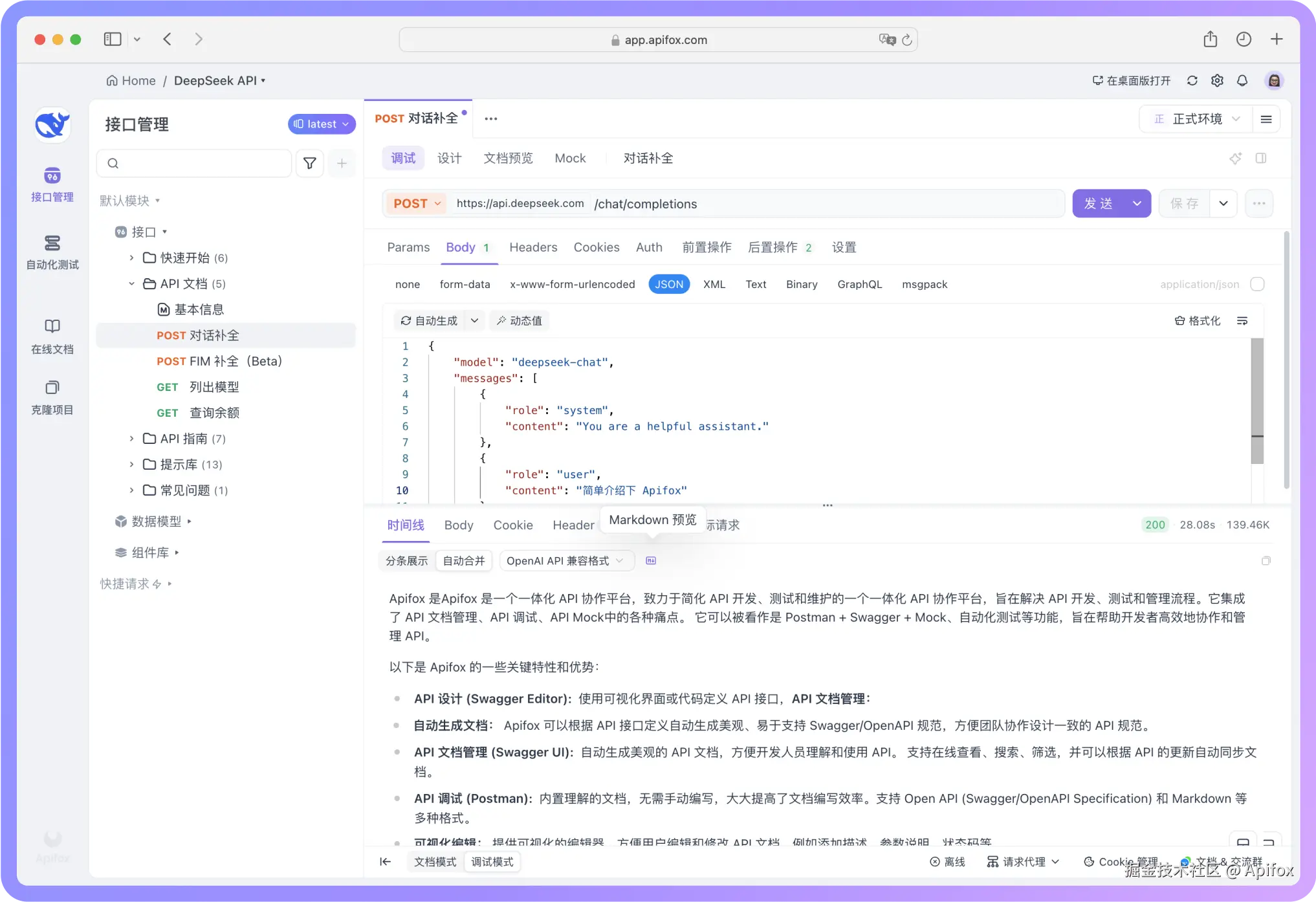Open the 正式环境 environment selector

coord(1196,119)
